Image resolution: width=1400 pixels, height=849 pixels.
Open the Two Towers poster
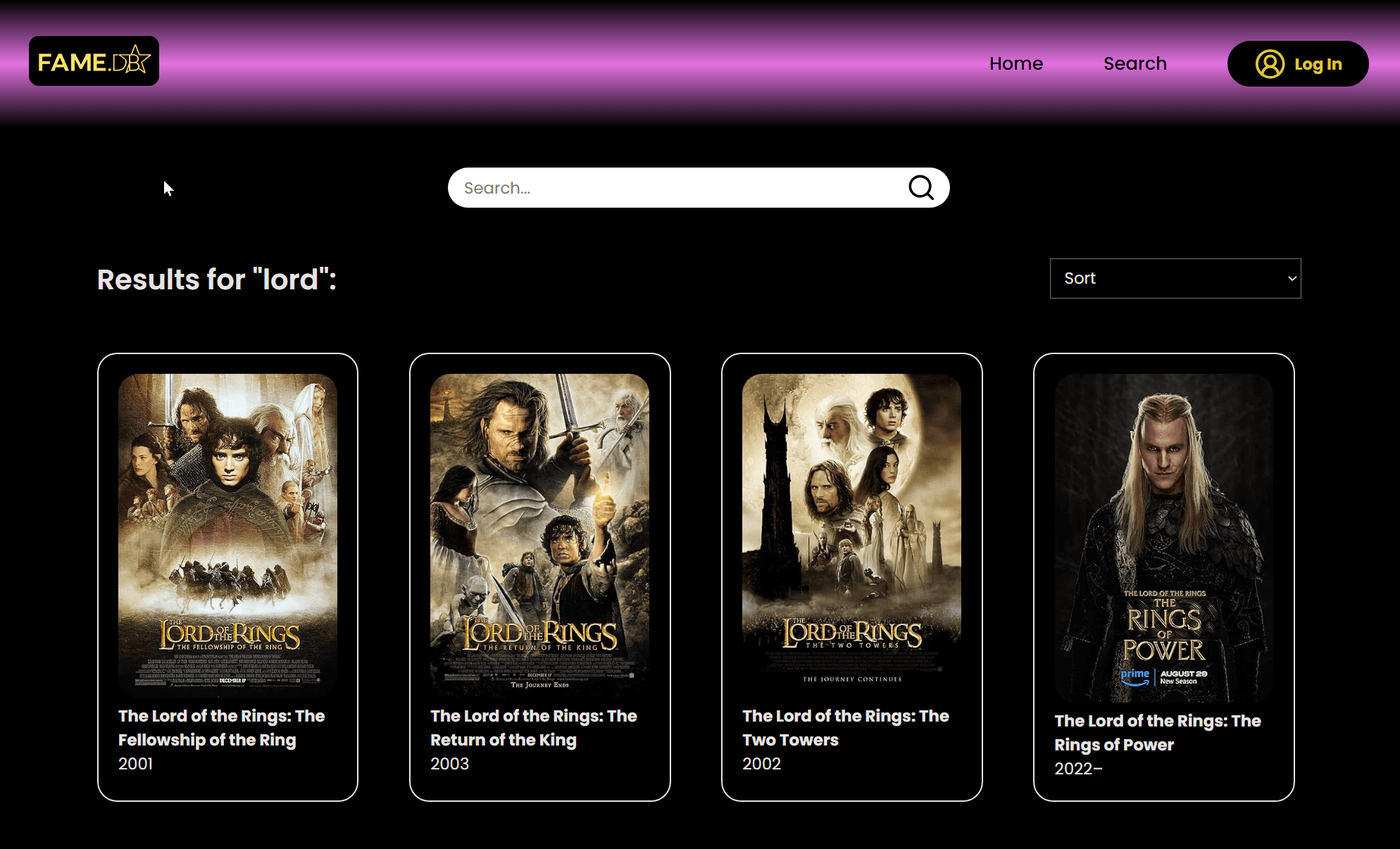tap(851, 535)
